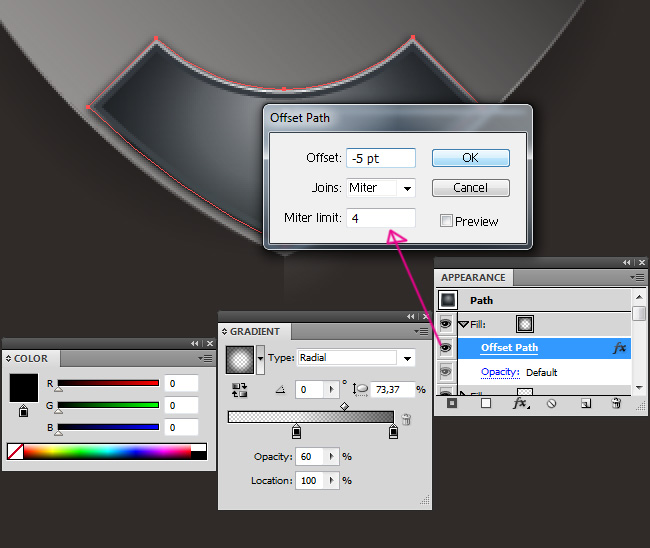The height and width of the screenshot is (548, 650).
Task: Pick a color from the spectrum bar
Action: click(107, 451)
